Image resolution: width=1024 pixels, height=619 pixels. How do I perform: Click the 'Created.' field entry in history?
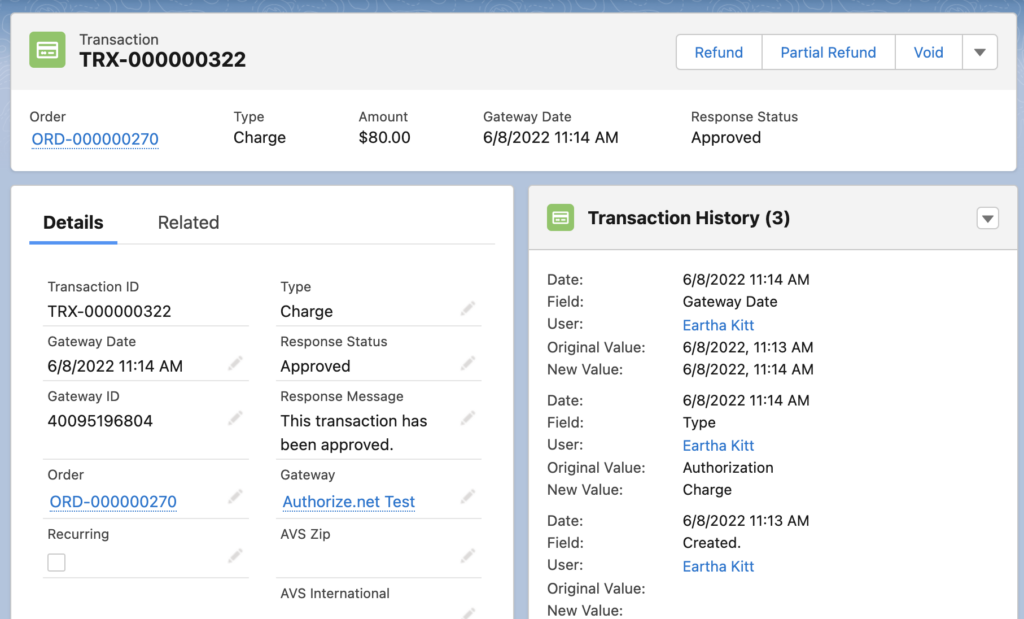712,543
